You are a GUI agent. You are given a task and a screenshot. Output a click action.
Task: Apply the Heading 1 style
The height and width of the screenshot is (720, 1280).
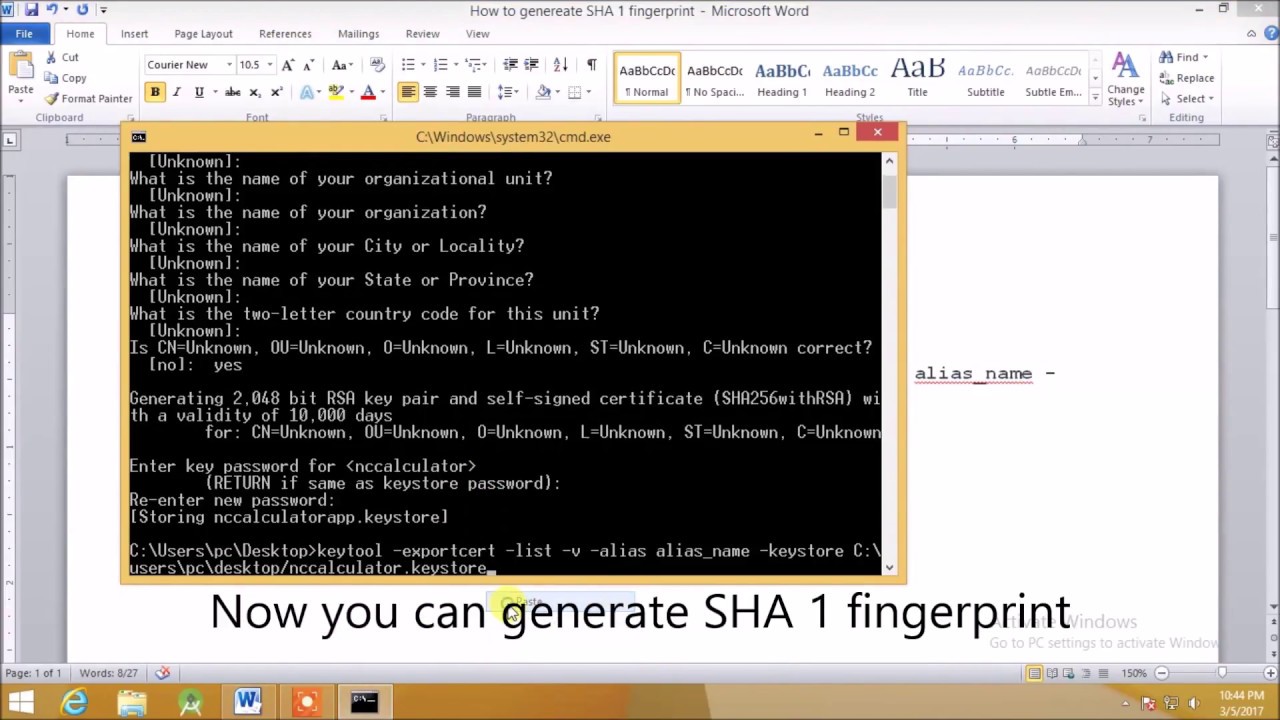point(782,79)
